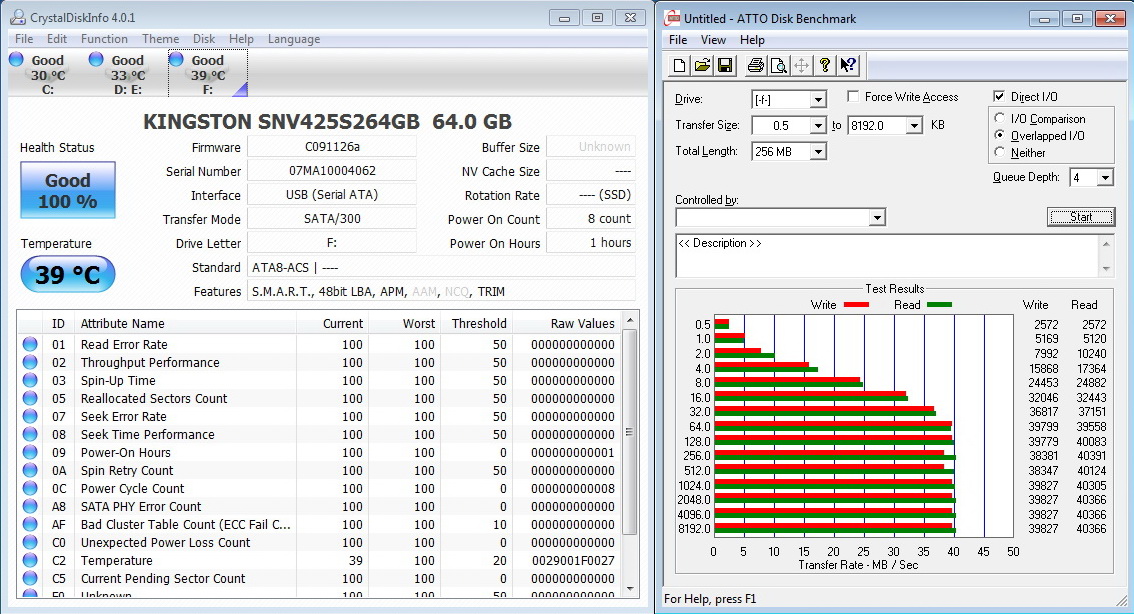This screenshot has height=614, width=1134.
Task: Click the status orb for Spin-Up Time
Action: [x=30, y=380]
